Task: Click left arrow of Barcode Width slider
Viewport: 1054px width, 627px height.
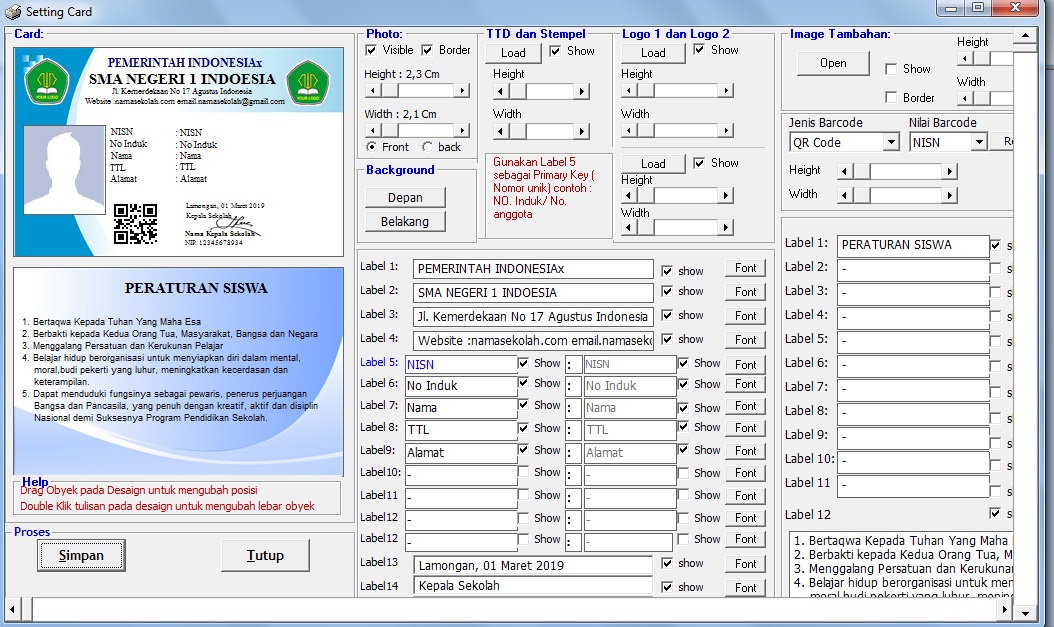Action: (x=845, y=196)
